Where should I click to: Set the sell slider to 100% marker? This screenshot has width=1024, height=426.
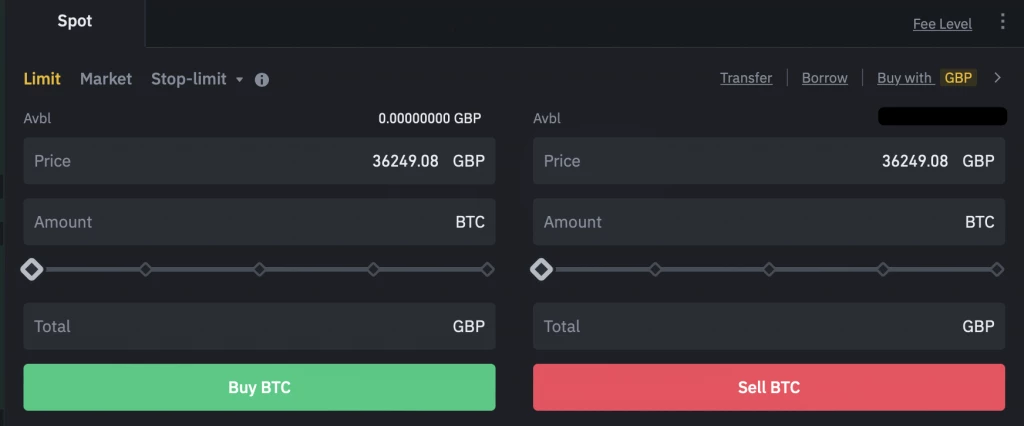(997, 269)
